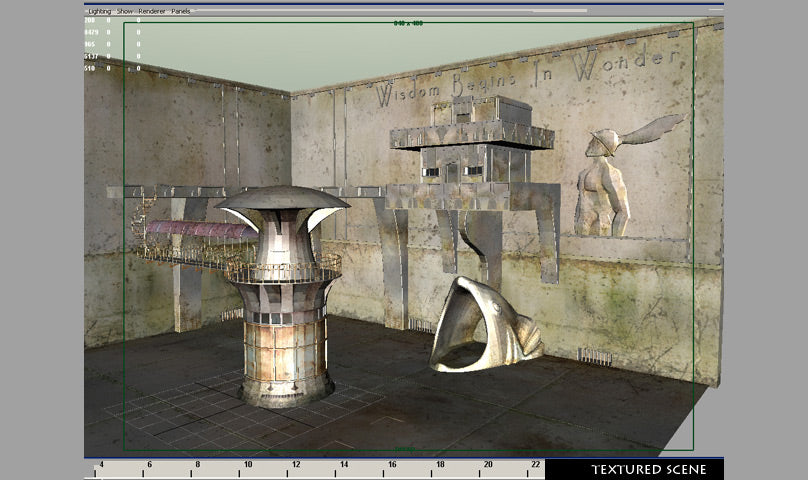Open the Panels menu
Image resolution: width=808 pixels, height=480 pixels.
[182, 11]
